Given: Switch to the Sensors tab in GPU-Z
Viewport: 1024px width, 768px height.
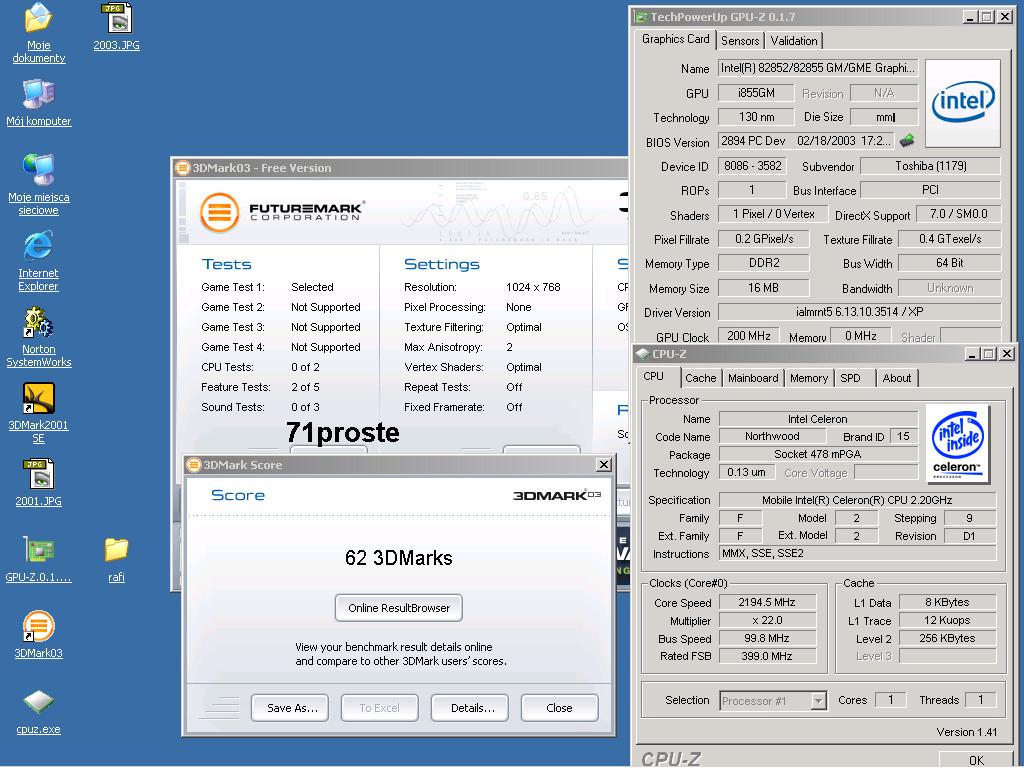Looking at the screenshot, I should pos(740,40).
